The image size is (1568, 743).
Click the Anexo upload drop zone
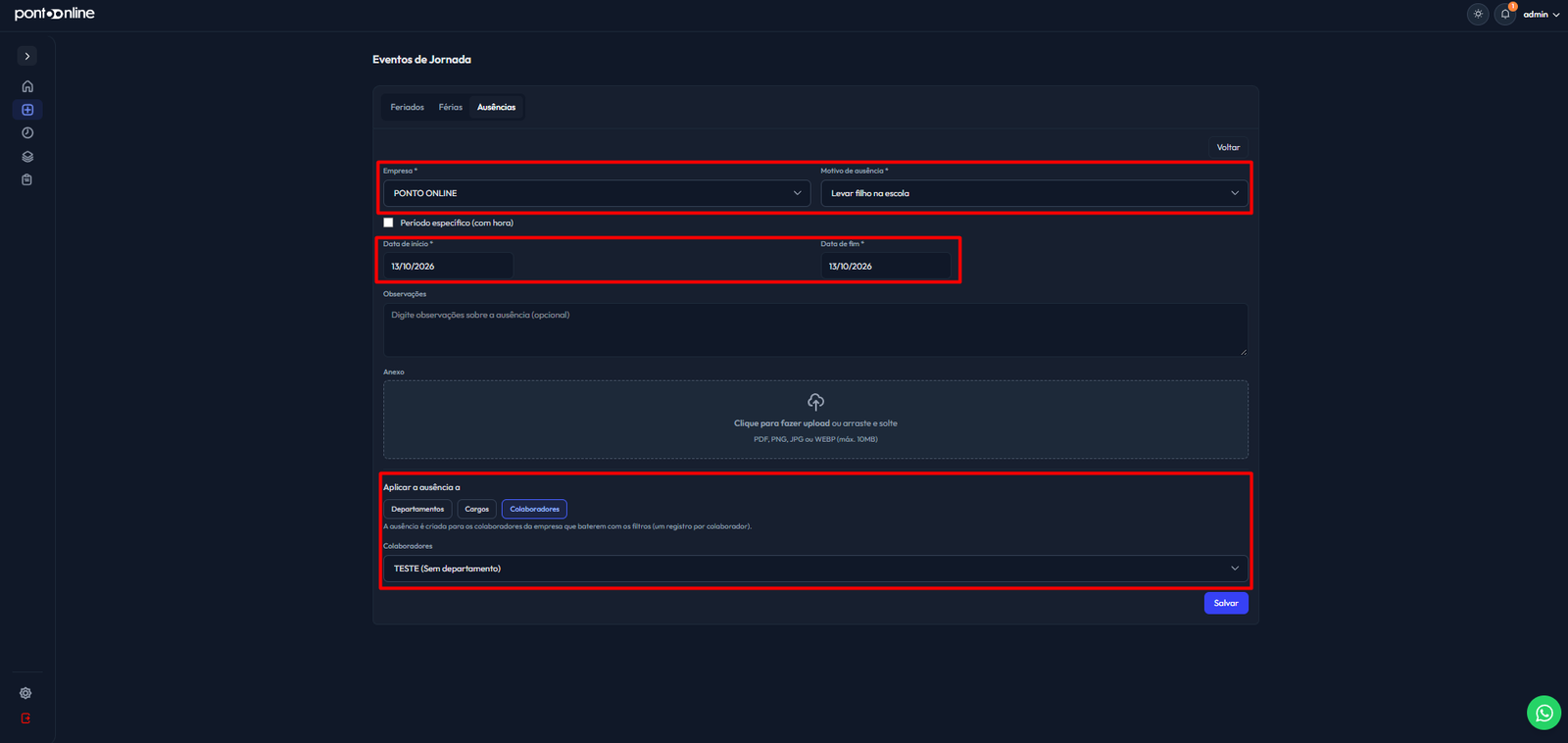pos(815,420)
